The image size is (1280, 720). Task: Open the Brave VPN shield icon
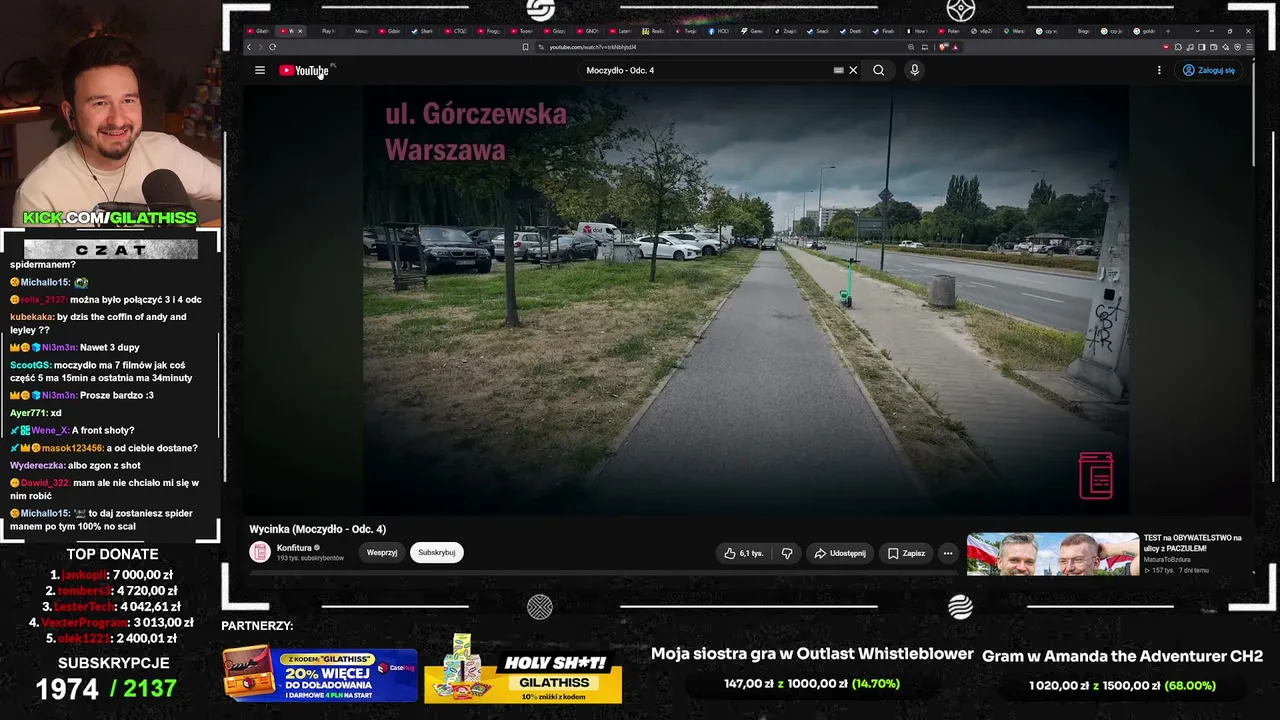coord(1237,47)
